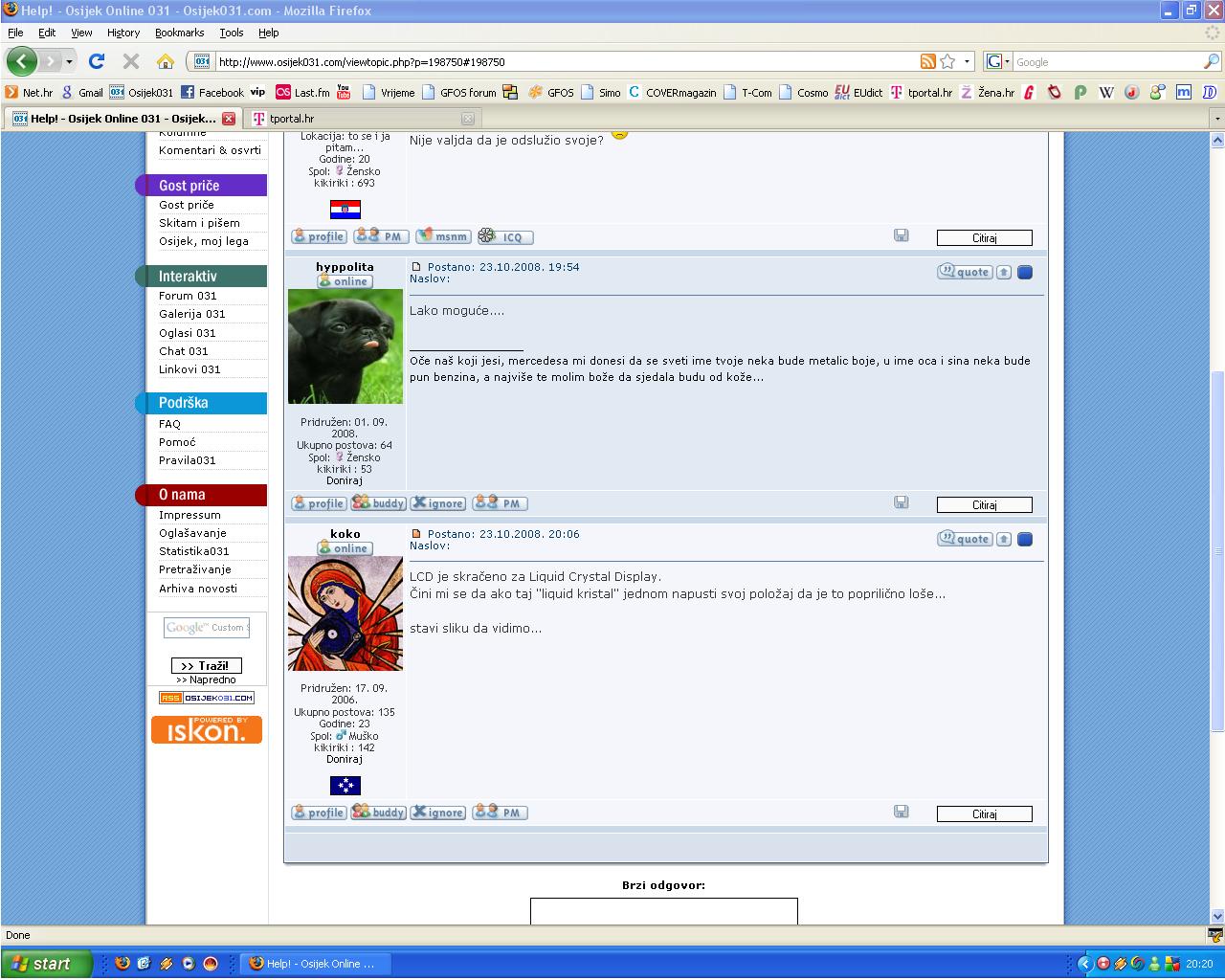Reload the page with the refresh icon
The image size is (1225, 980).
click(x=97, y=61)
